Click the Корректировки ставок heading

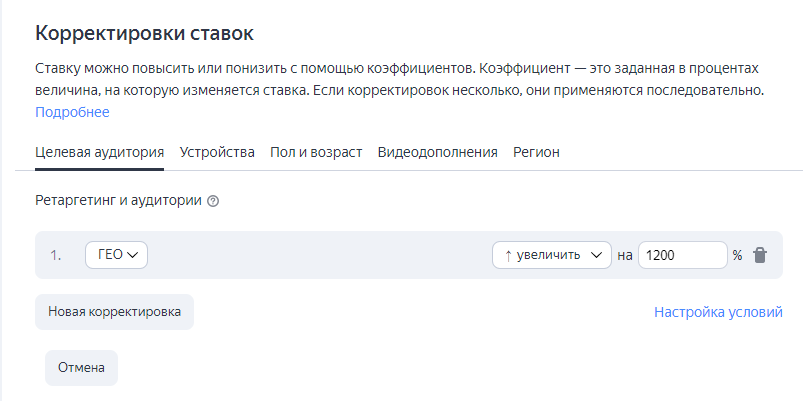coord(144,33)
